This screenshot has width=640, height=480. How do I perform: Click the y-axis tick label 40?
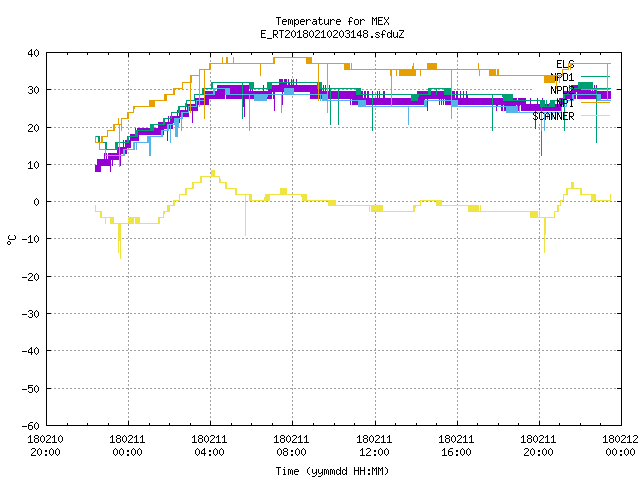[x=33, y=53]
